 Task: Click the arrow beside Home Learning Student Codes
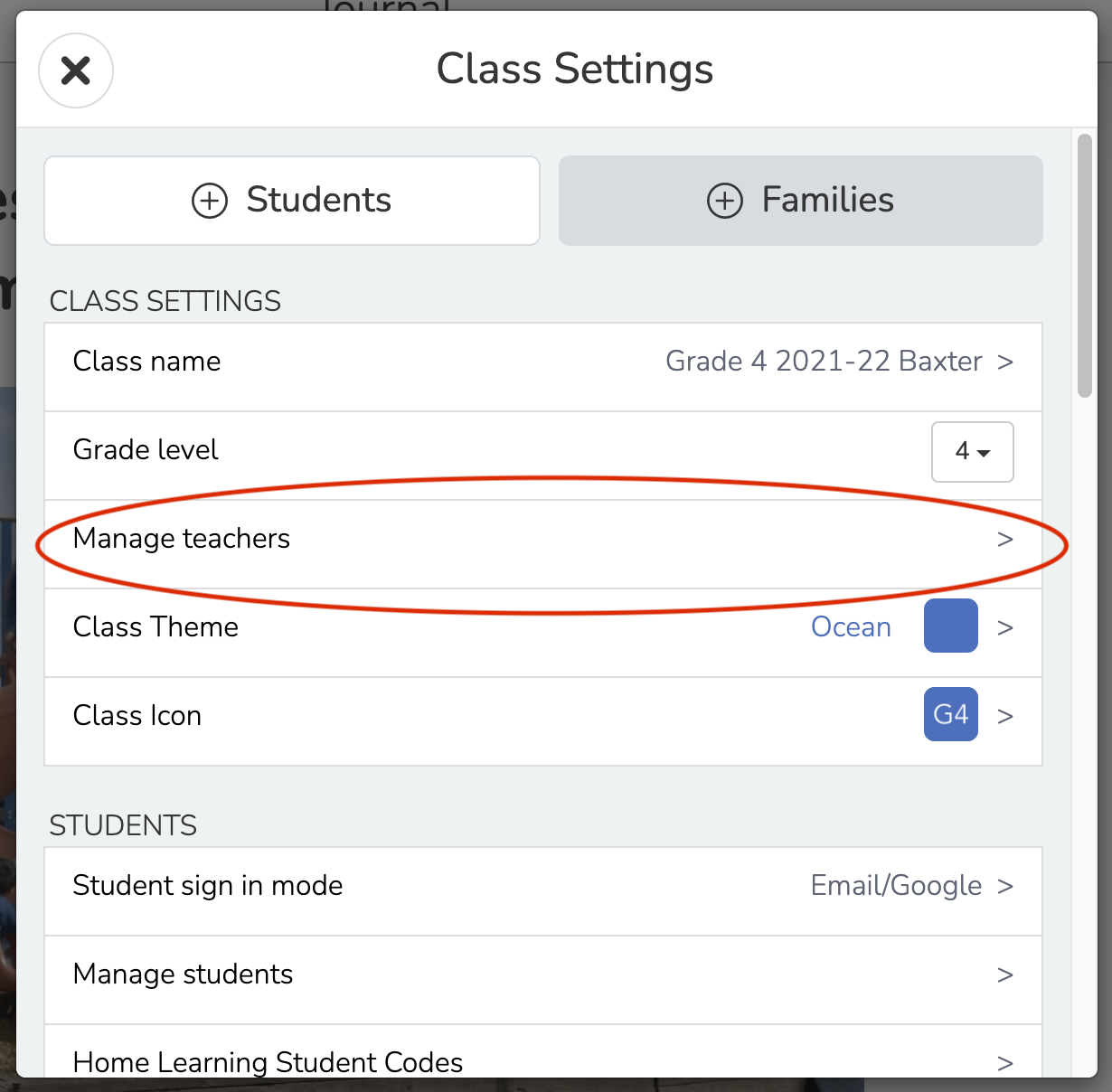click(x=1005, y=1063)
